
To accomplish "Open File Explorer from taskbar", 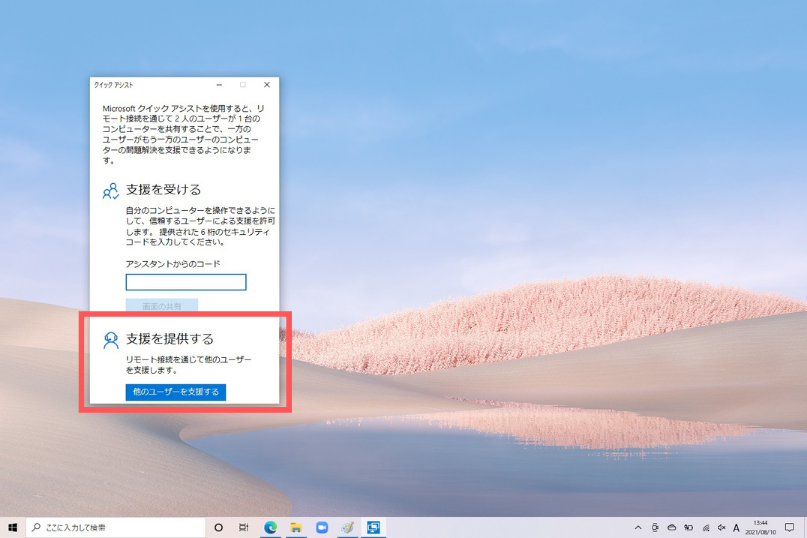I will [x=296, y=527].
